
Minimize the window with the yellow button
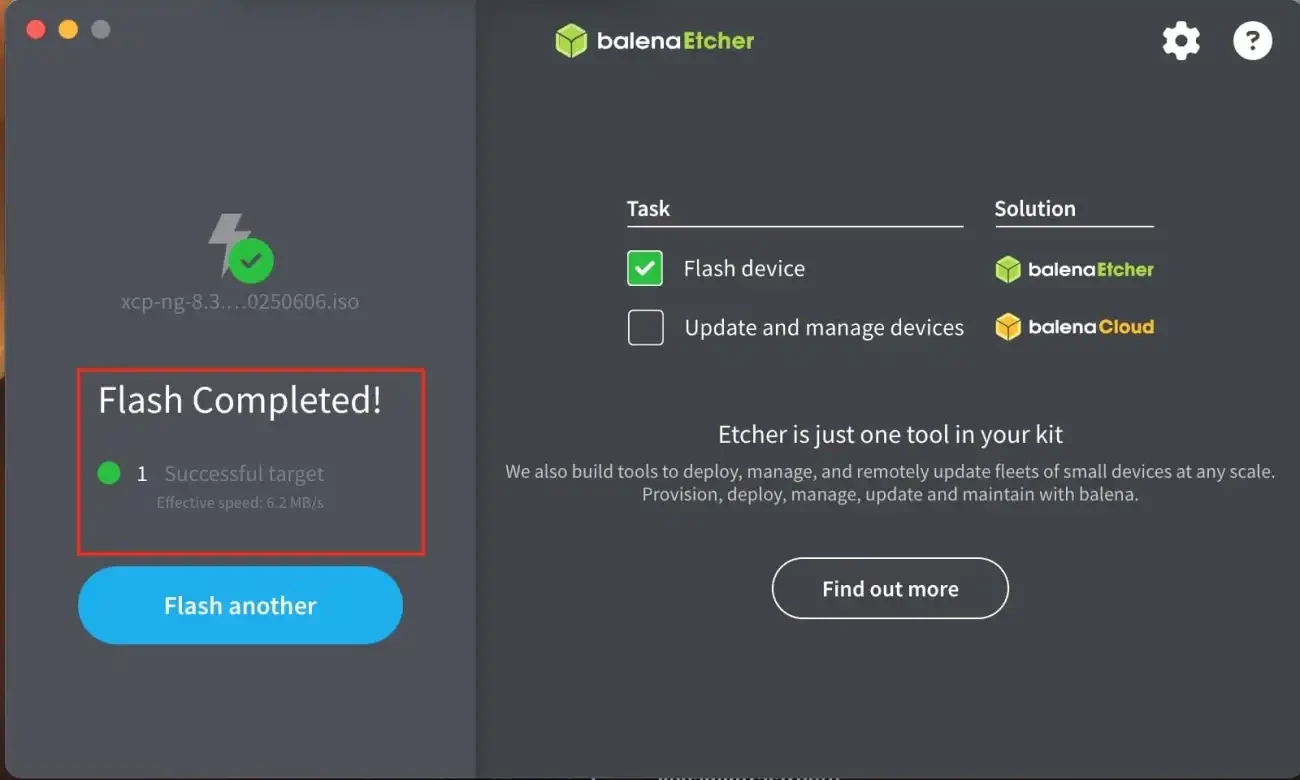click(x=68, y=29)
